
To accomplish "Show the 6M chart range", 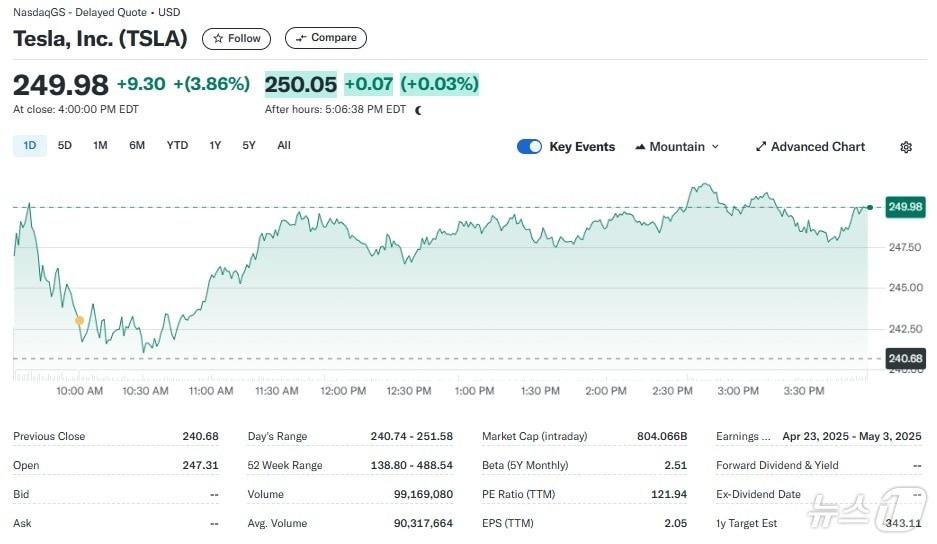I will [137, 146].
